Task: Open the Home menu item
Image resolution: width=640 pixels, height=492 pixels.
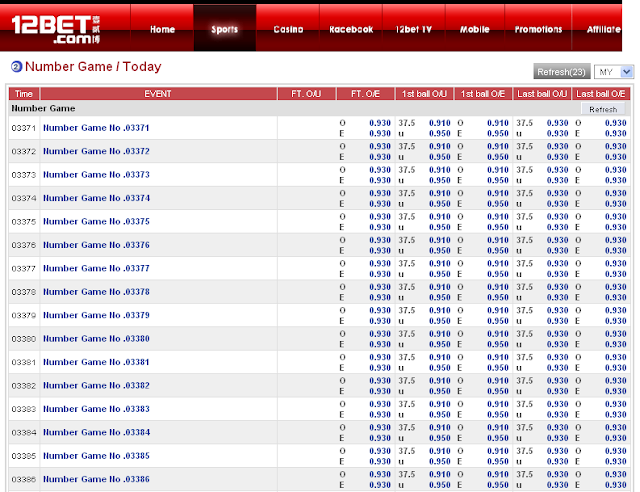Action: click(x=162, y=29)
